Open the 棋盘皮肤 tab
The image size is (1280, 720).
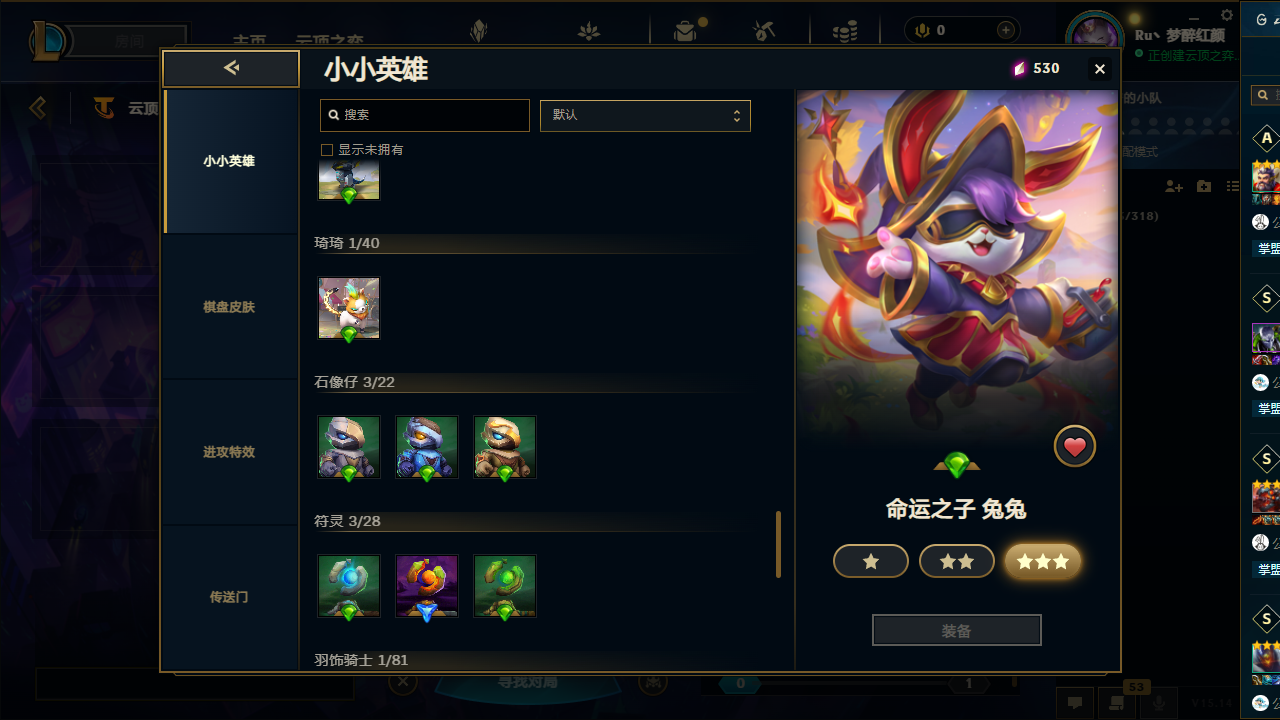tap(229, 307)
